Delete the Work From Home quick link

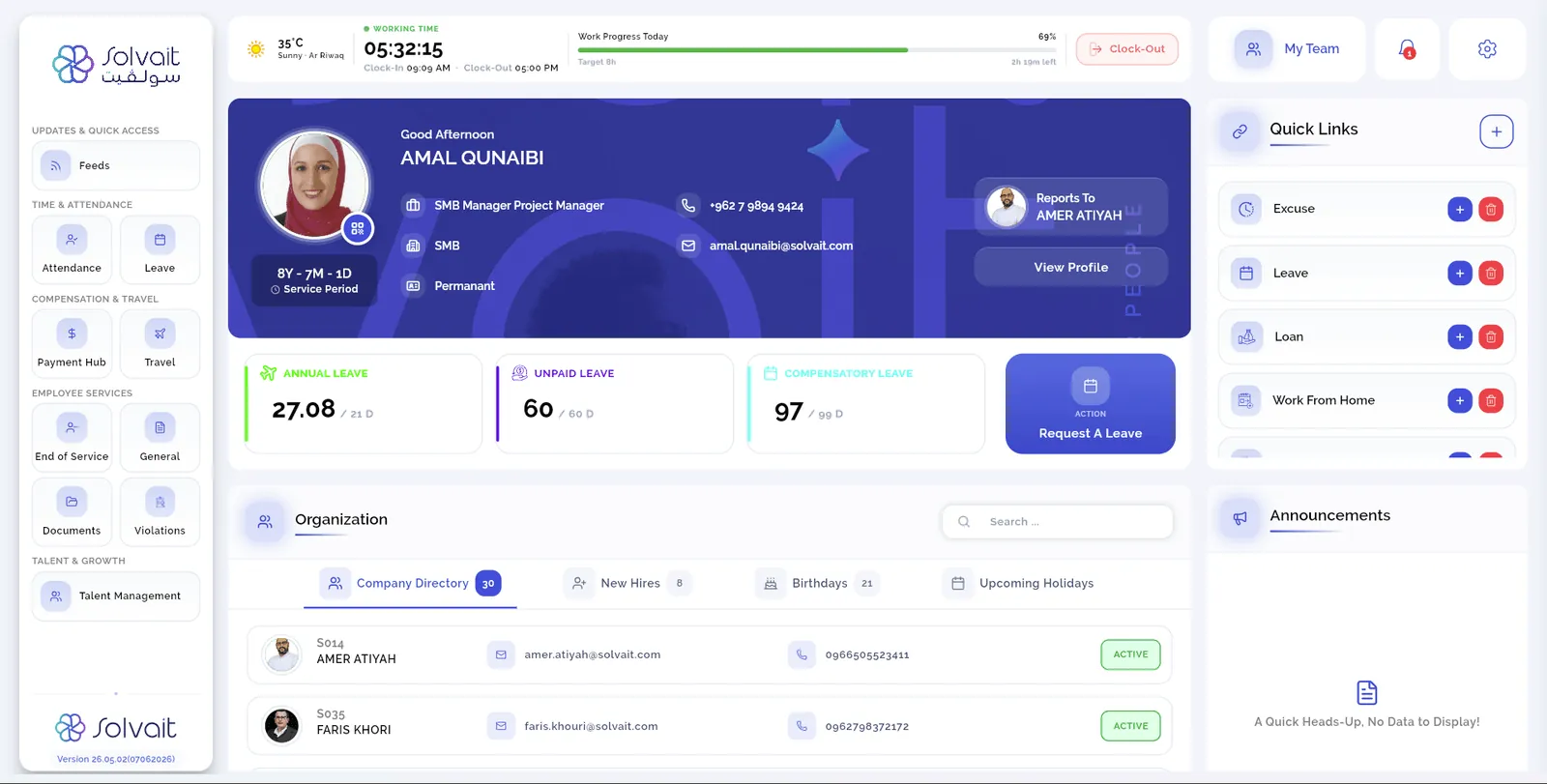pyautogui.click(x=1491, y=400)
